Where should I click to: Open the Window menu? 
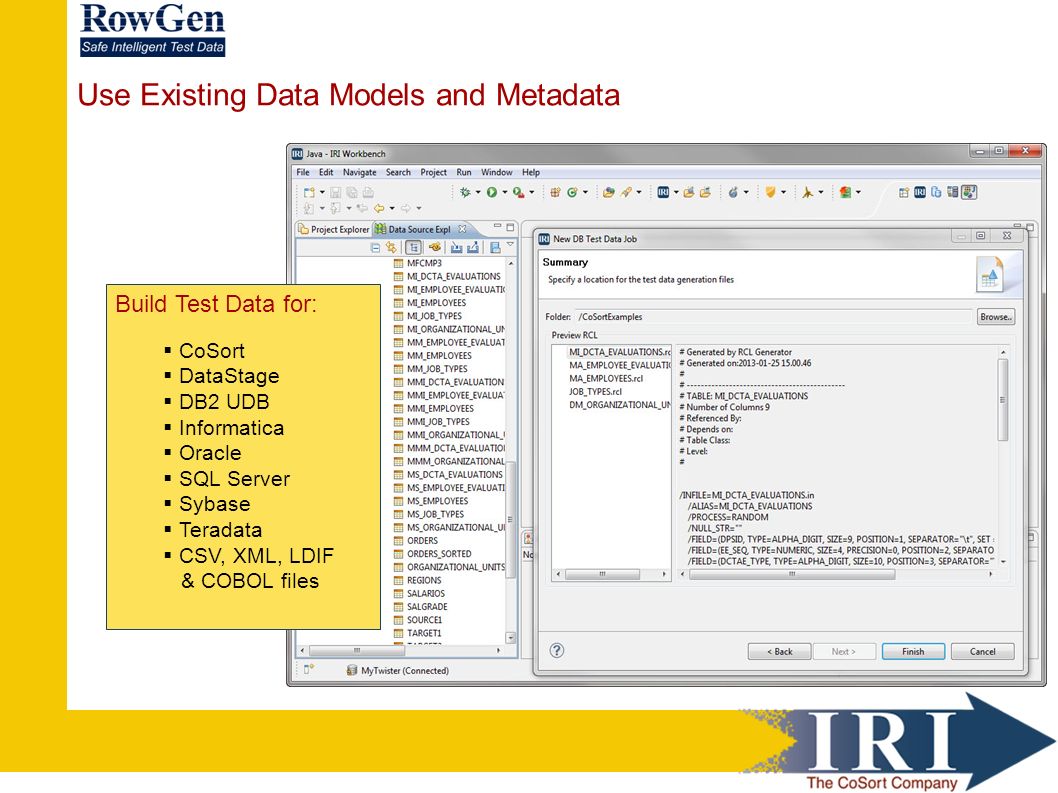pos(497,172)
